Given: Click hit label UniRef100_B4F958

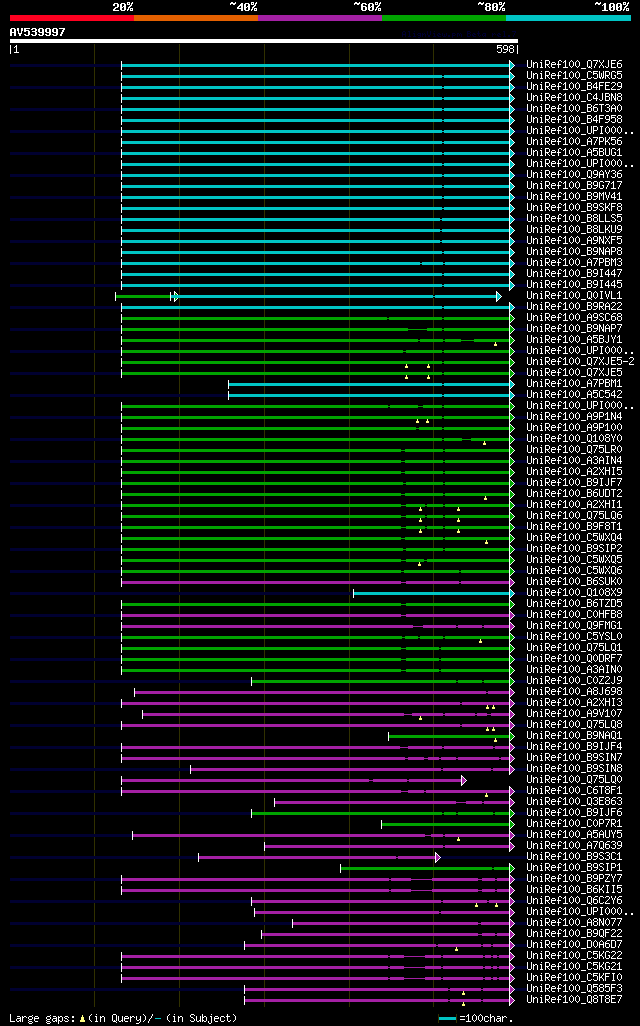Looking at the screenshot, I should [575, 120].
